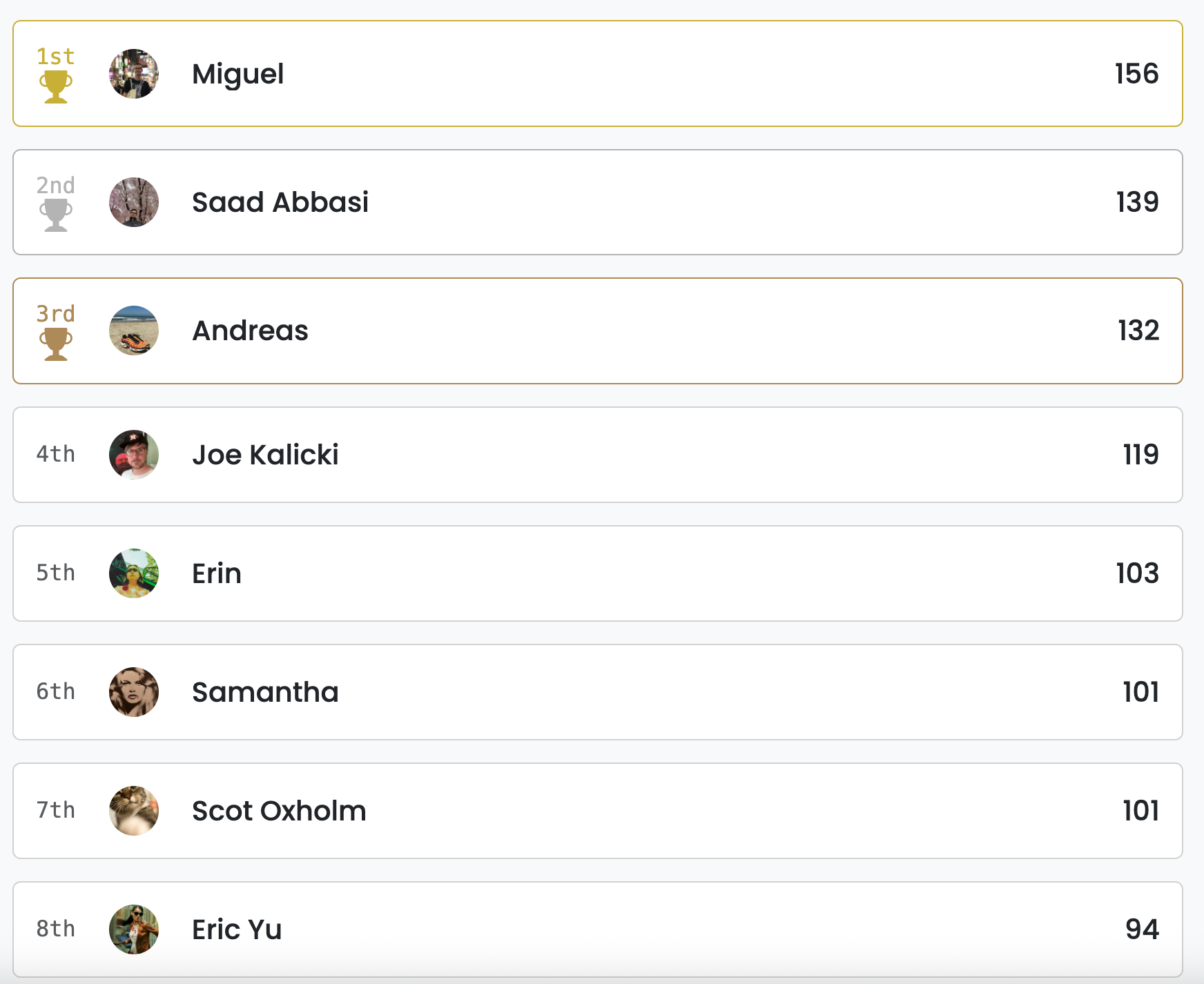Click the silver second-place trophy icon
This screenshot has width=1204, height=984.
tap(56, 215)
